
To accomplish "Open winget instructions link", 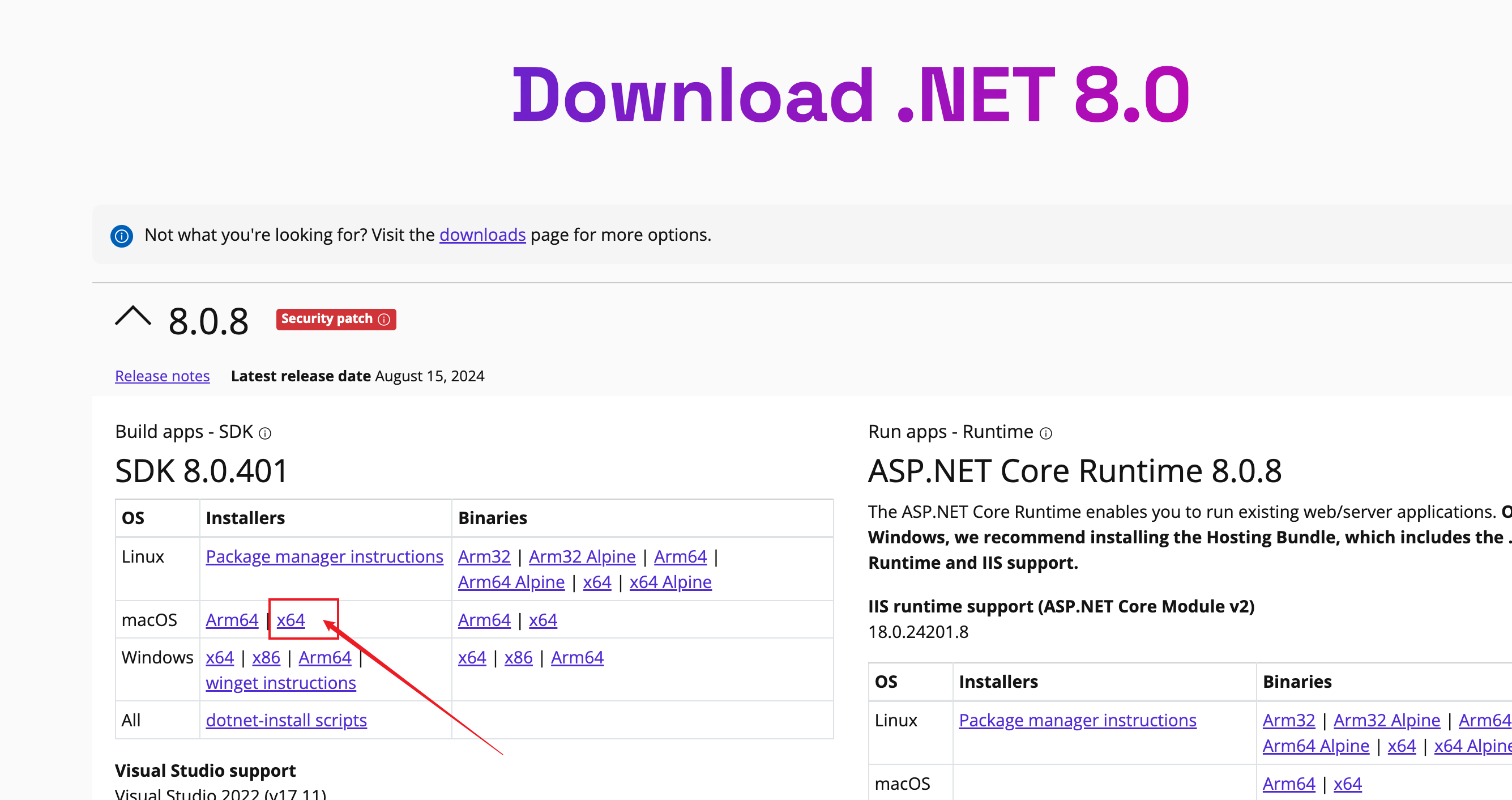I will coord(280,683).
